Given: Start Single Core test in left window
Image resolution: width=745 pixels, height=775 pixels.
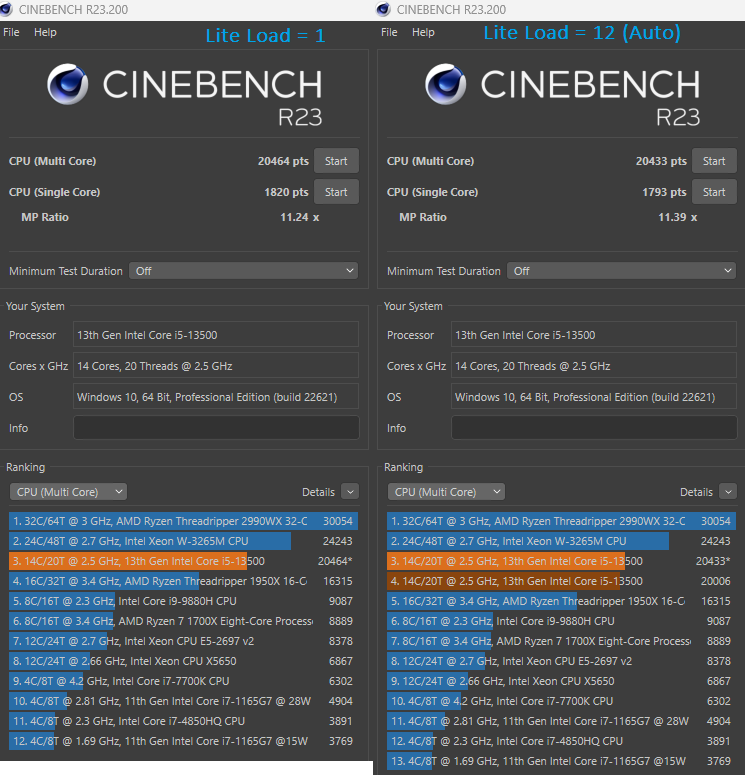Looking at the screenshot, I should tap(336, 192).
